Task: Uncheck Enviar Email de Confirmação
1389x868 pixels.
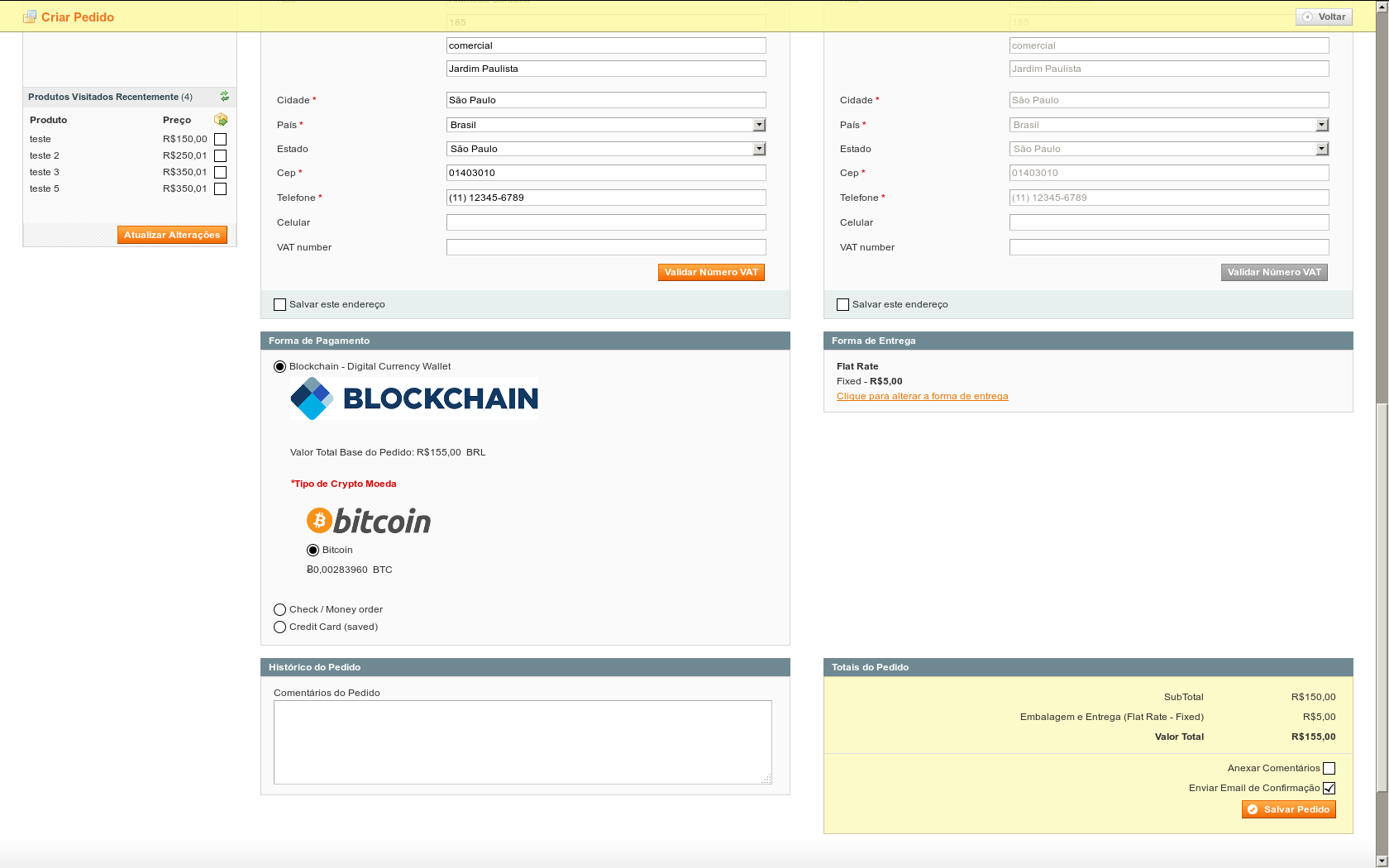Action: pyautogui.click(x=1329, y=789)
